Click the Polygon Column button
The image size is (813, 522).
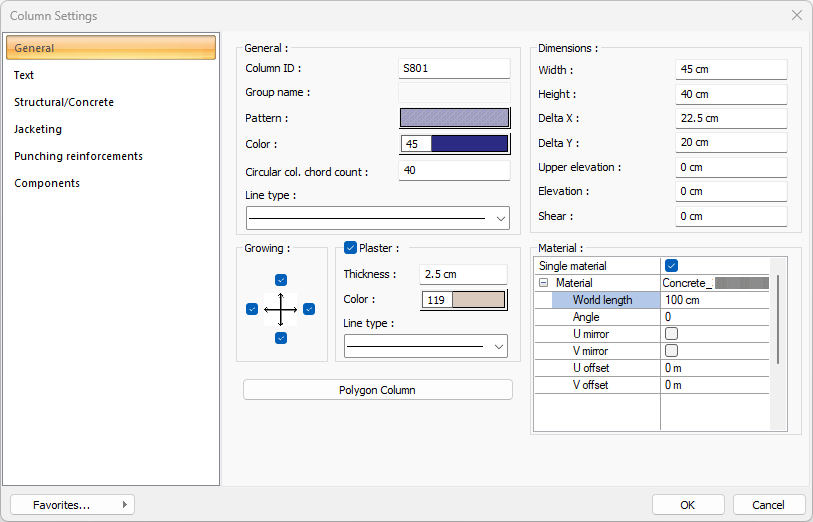coord(377,390)
